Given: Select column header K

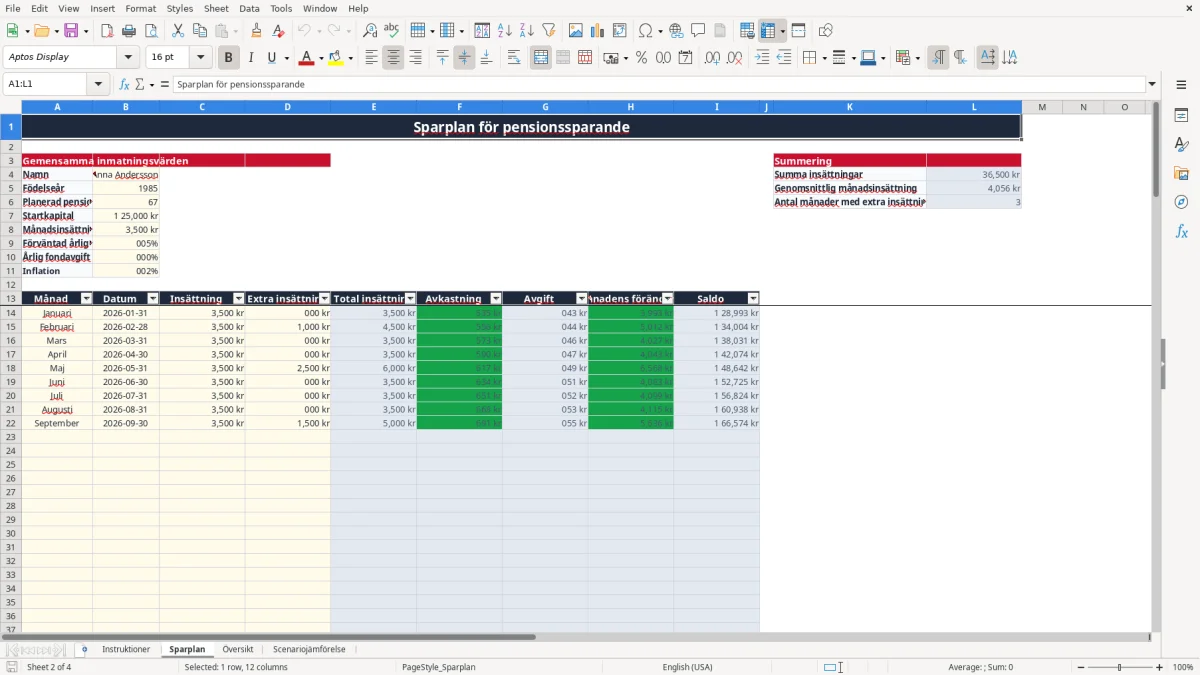Looking at the screenshot, I should point(850,107).
